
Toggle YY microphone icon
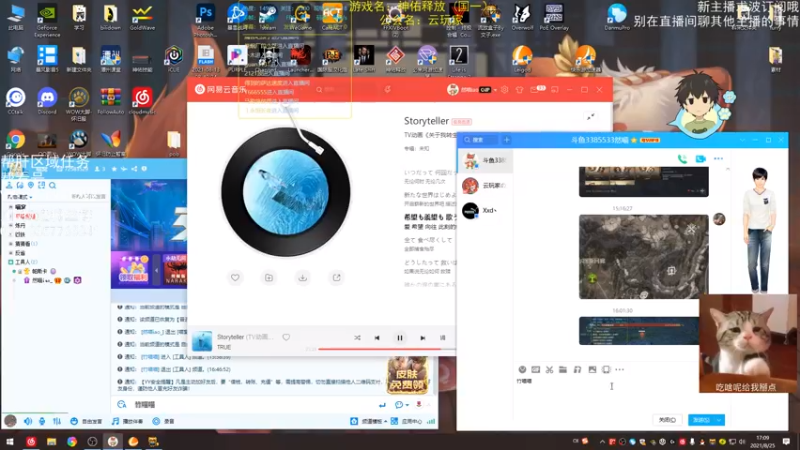coord(42,421)
